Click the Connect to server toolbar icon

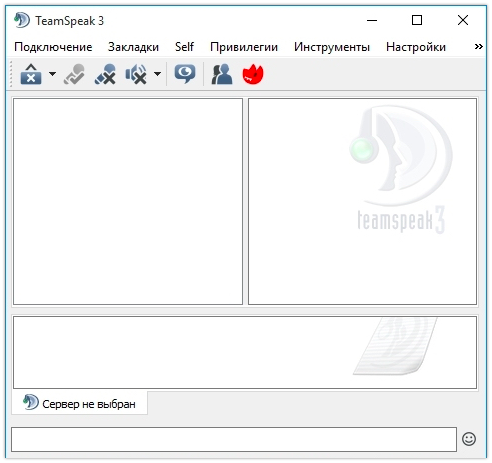pos(31,74)
